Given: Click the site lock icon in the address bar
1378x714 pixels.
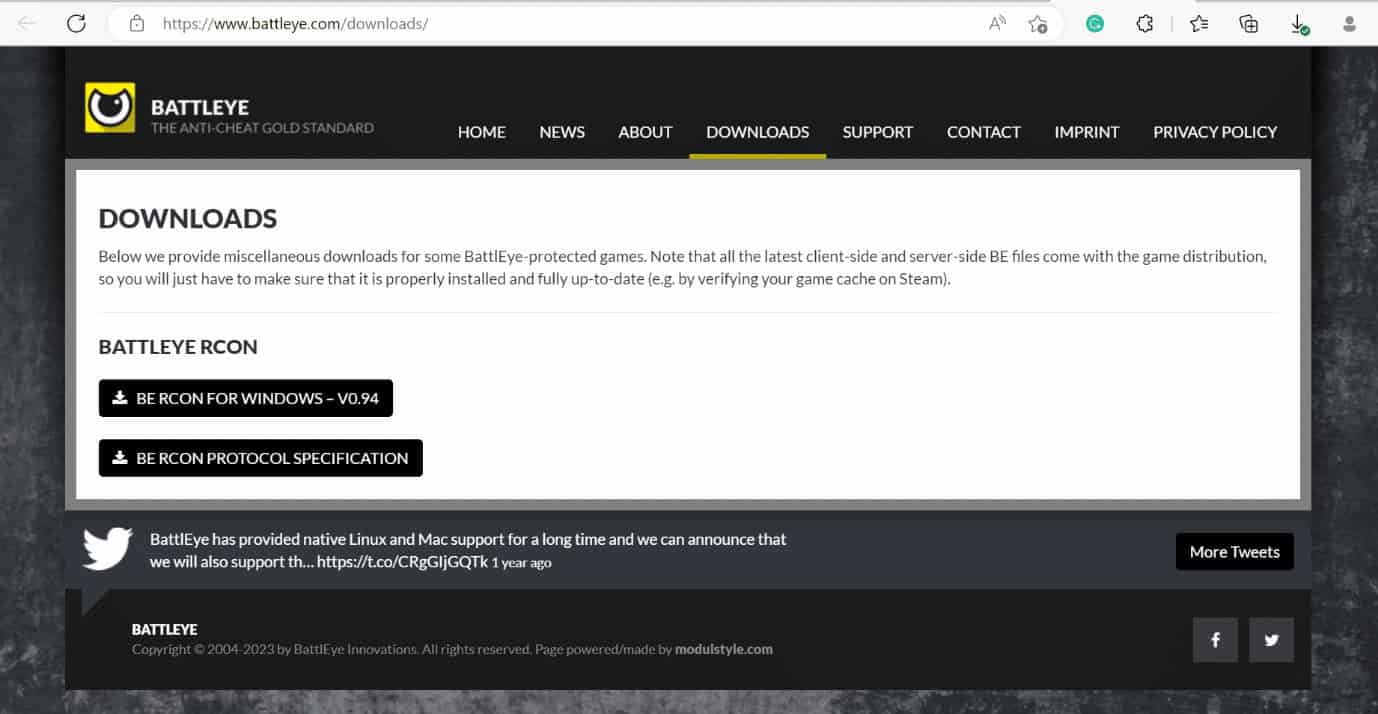Looking at the screenshot, I should pos(137,23).
